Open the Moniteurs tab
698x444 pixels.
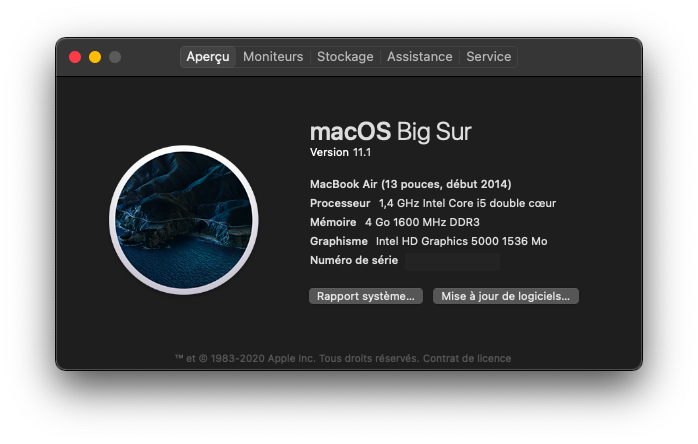[x=273, y=57]
